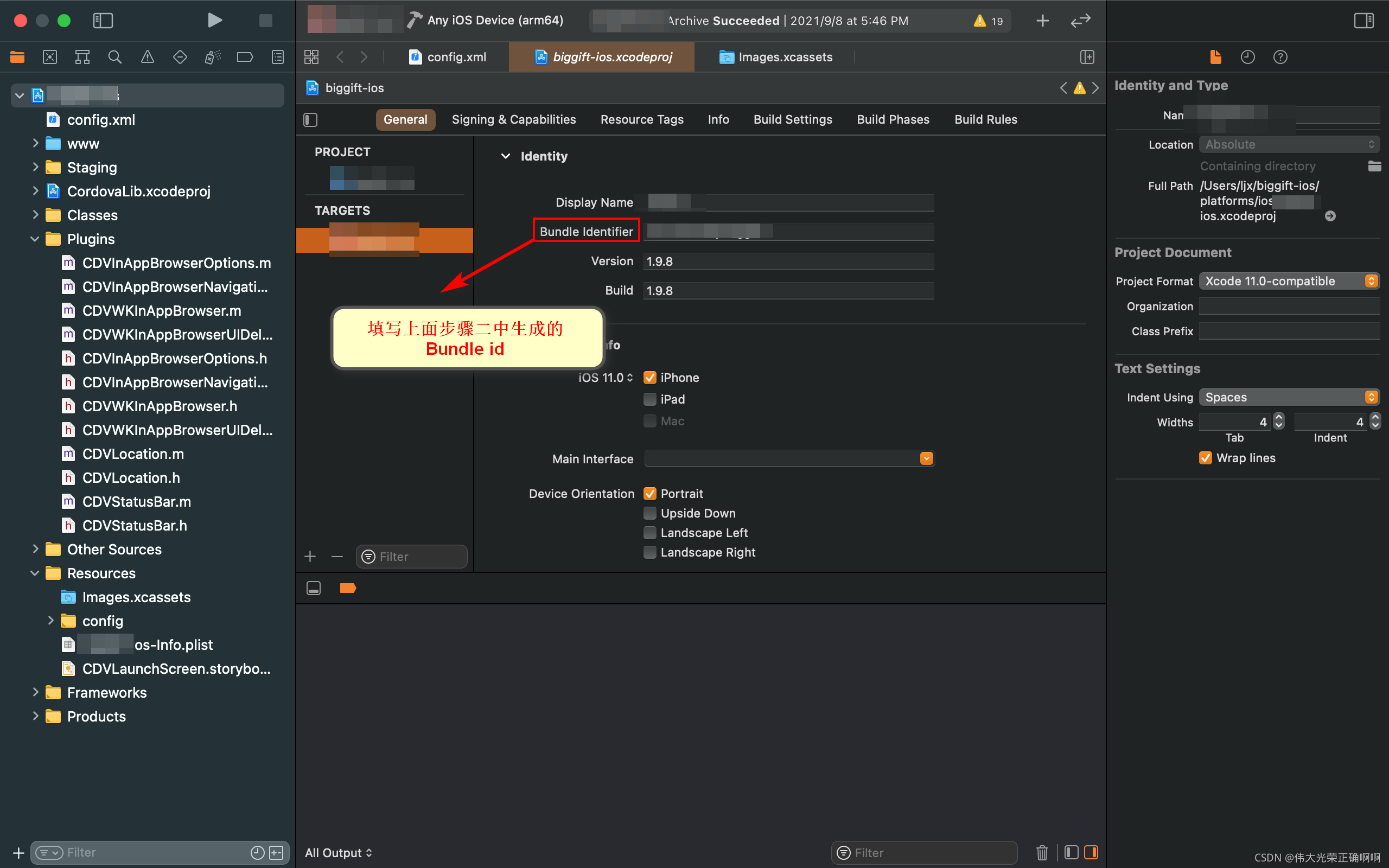This screenshot has height=868, width=1389.
Task: Go back in editor history
Action: tap(340, 57)
